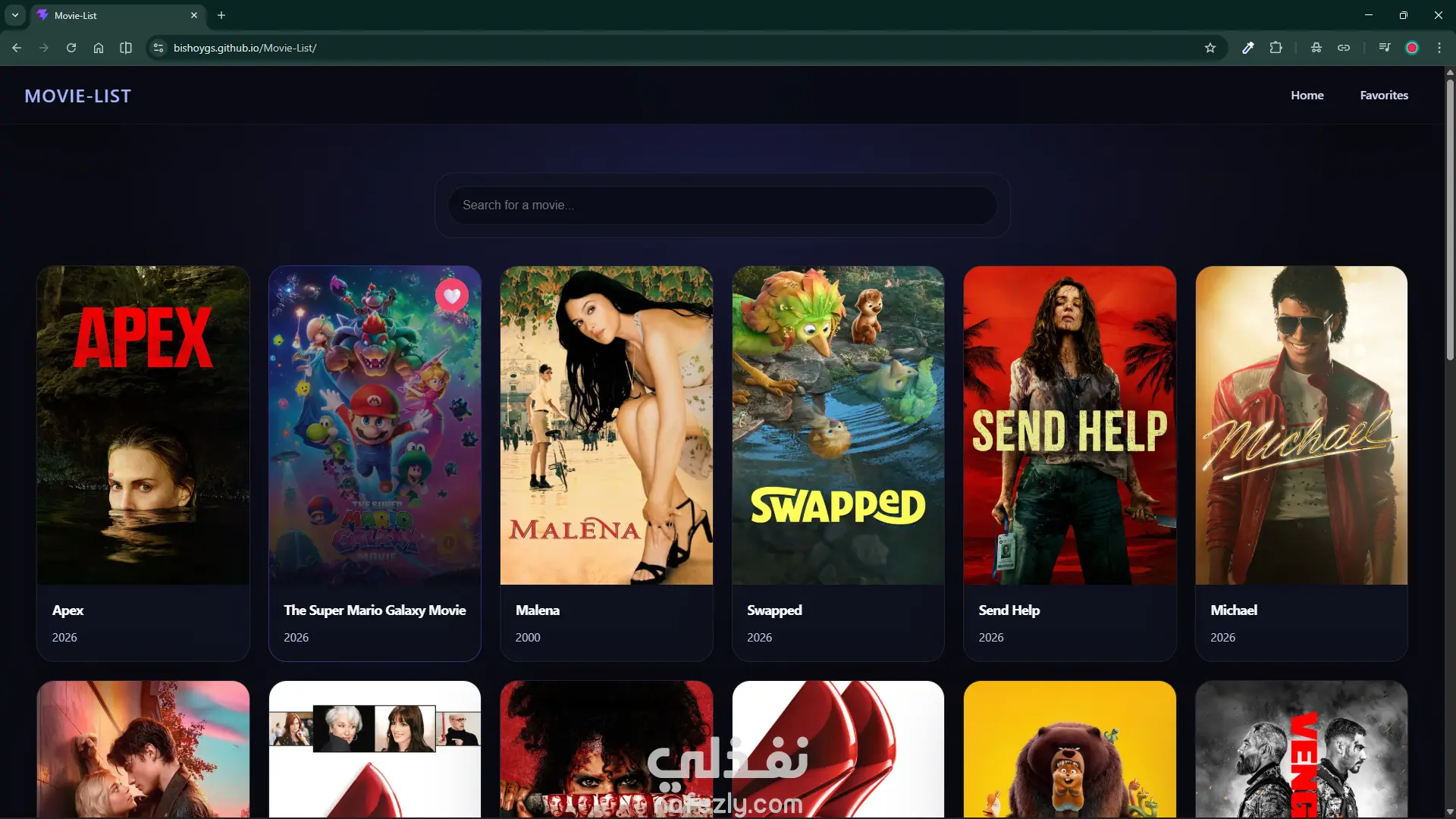This screenshot has height=819, width=1456.
Task: Click the Send Help title text
Action: click(x=1009, y=610)
